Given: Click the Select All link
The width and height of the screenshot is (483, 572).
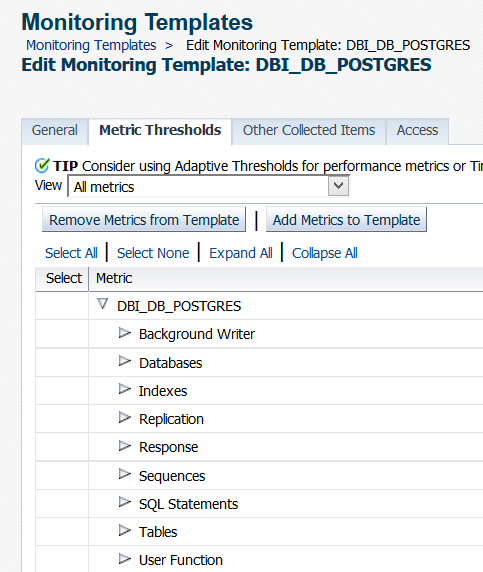Looking at the screenshot, I should (x=71, y=253).
